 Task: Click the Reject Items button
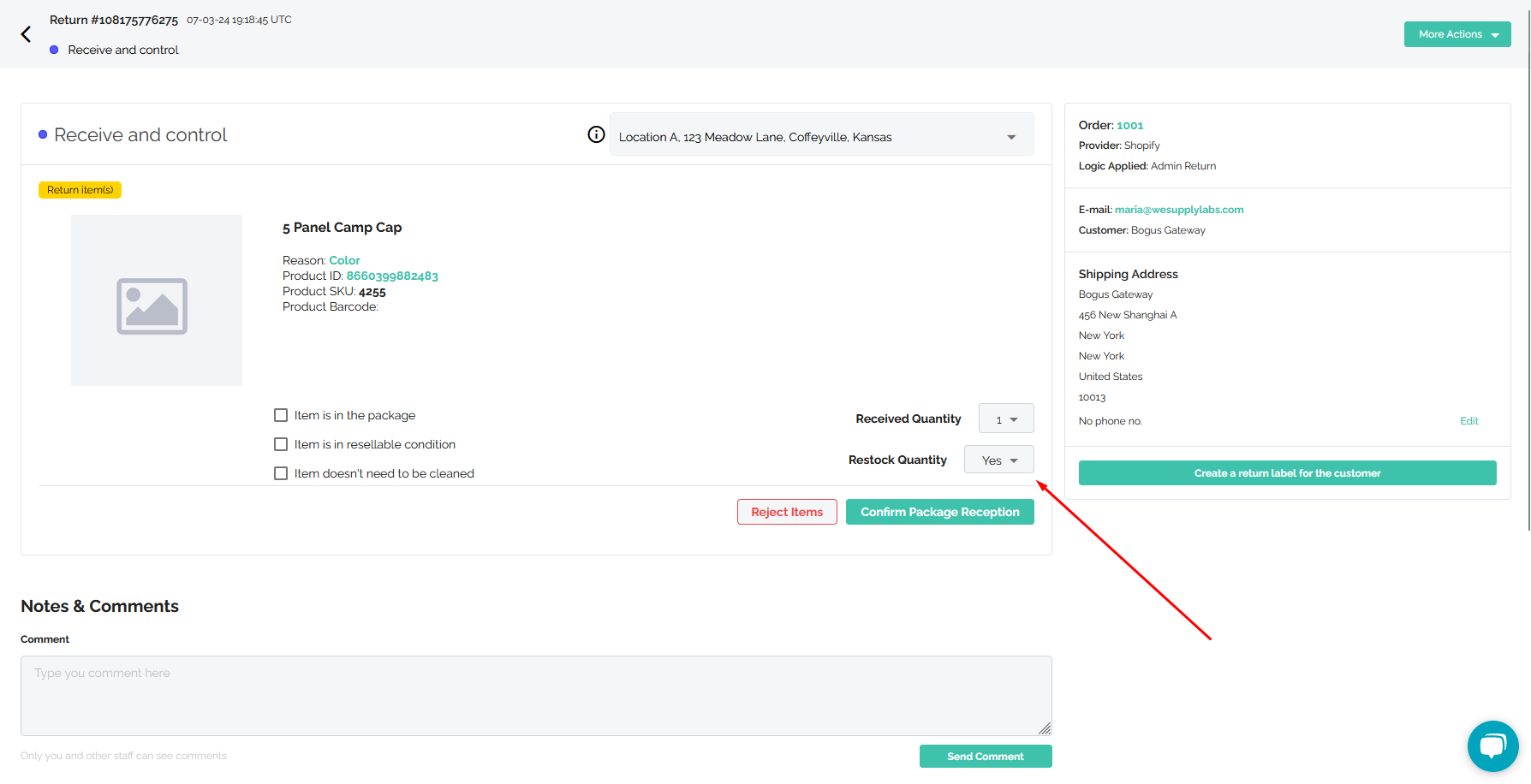[787, 512]
